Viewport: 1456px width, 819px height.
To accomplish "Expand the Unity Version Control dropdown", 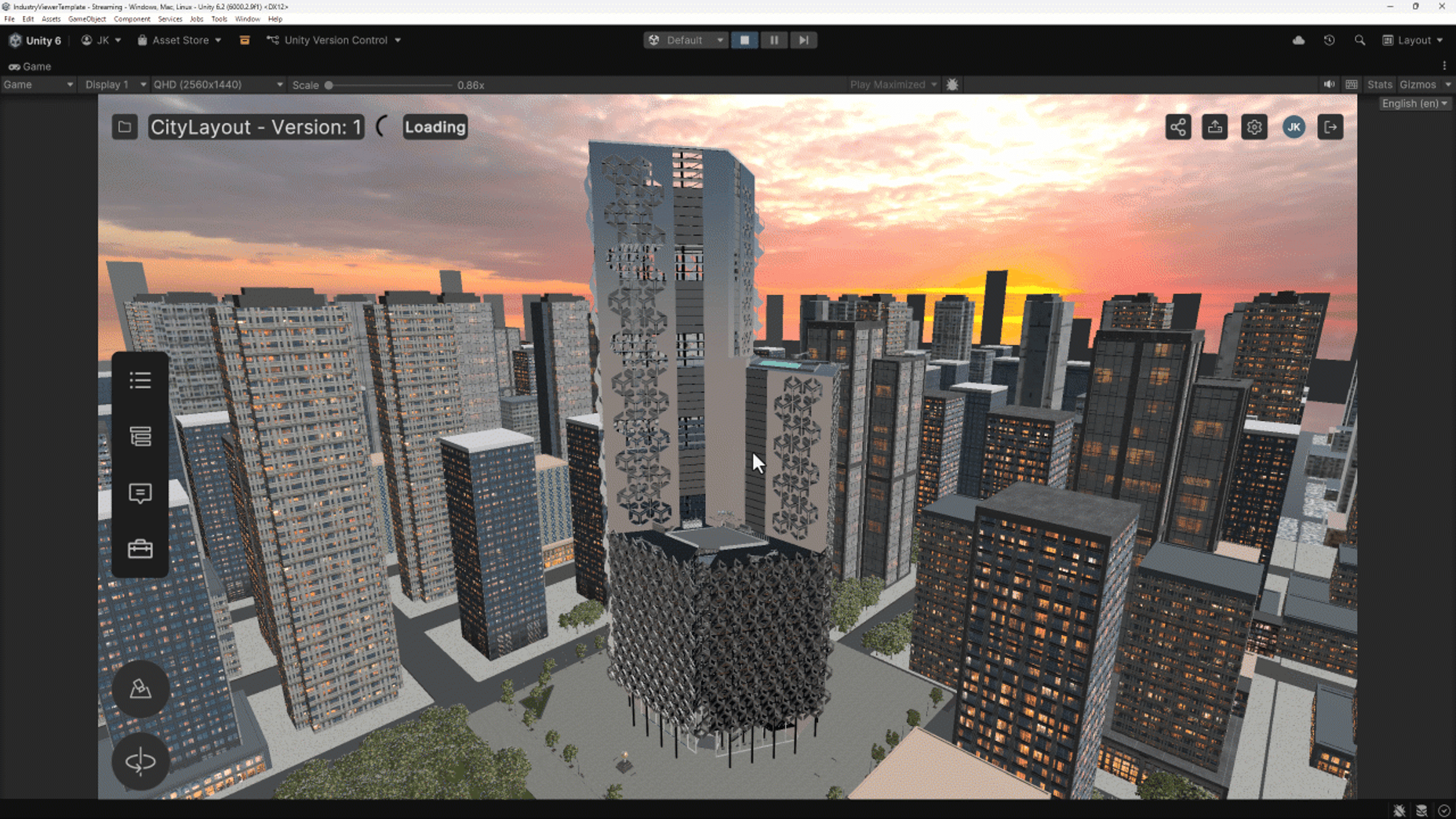I will pyautogui.click(x=334, y=40).
